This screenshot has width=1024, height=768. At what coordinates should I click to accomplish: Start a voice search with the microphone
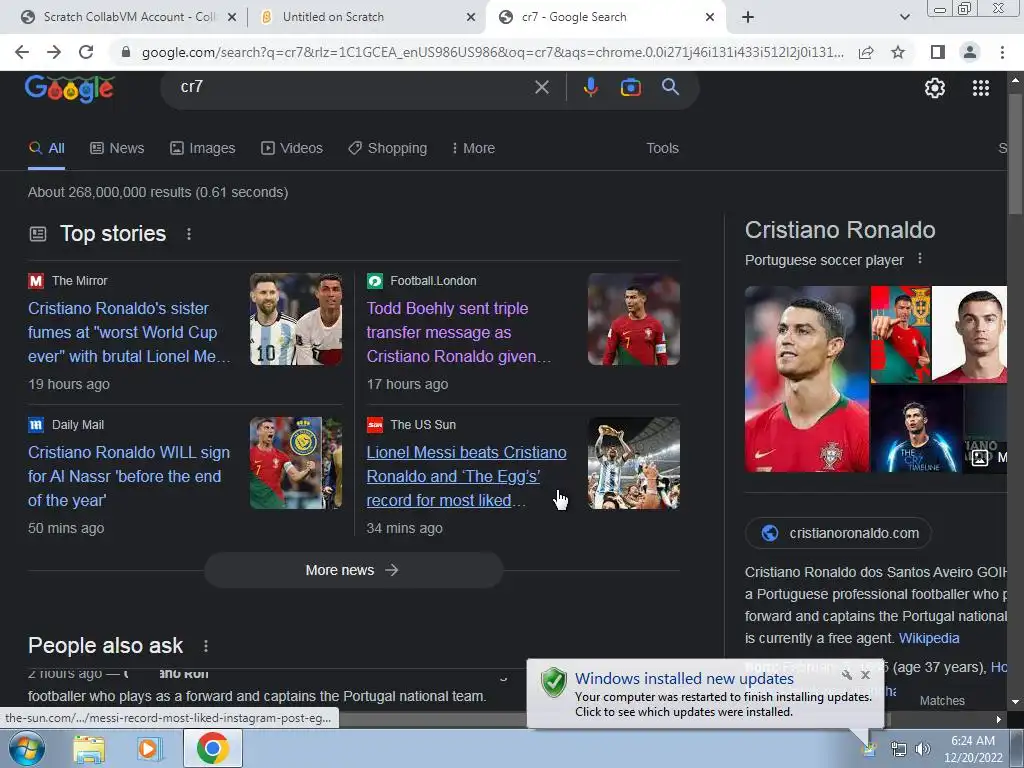tap(590, 87)
